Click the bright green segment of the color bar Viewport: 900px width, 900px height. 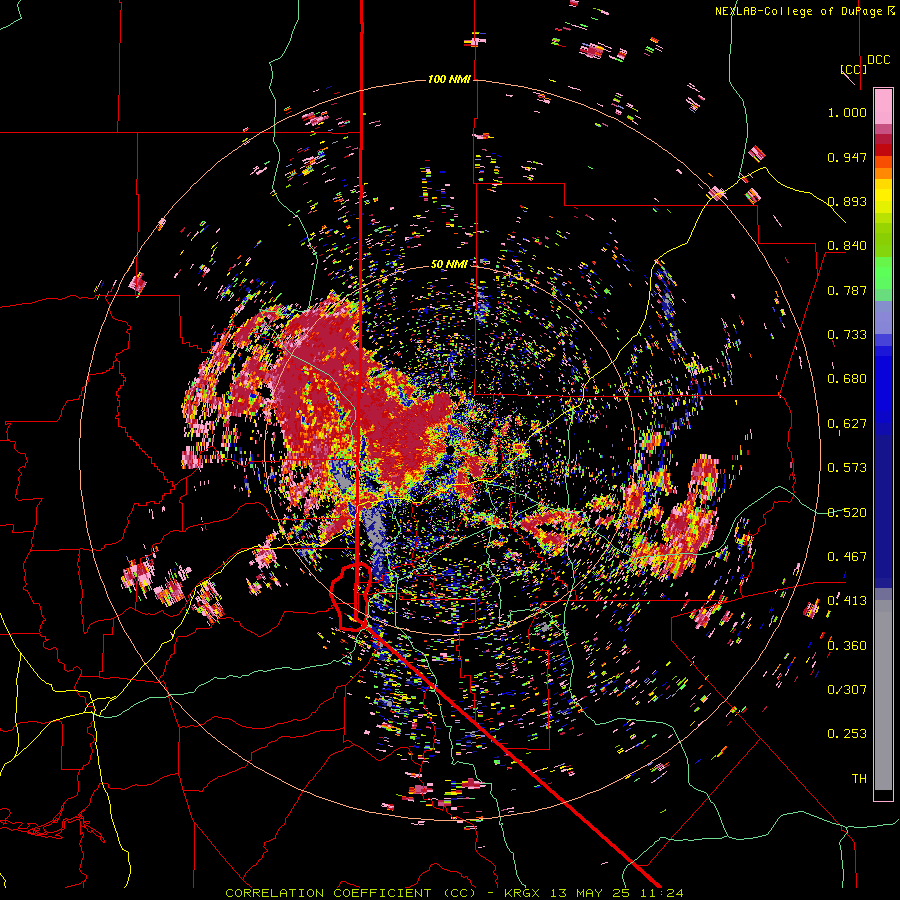883,273
